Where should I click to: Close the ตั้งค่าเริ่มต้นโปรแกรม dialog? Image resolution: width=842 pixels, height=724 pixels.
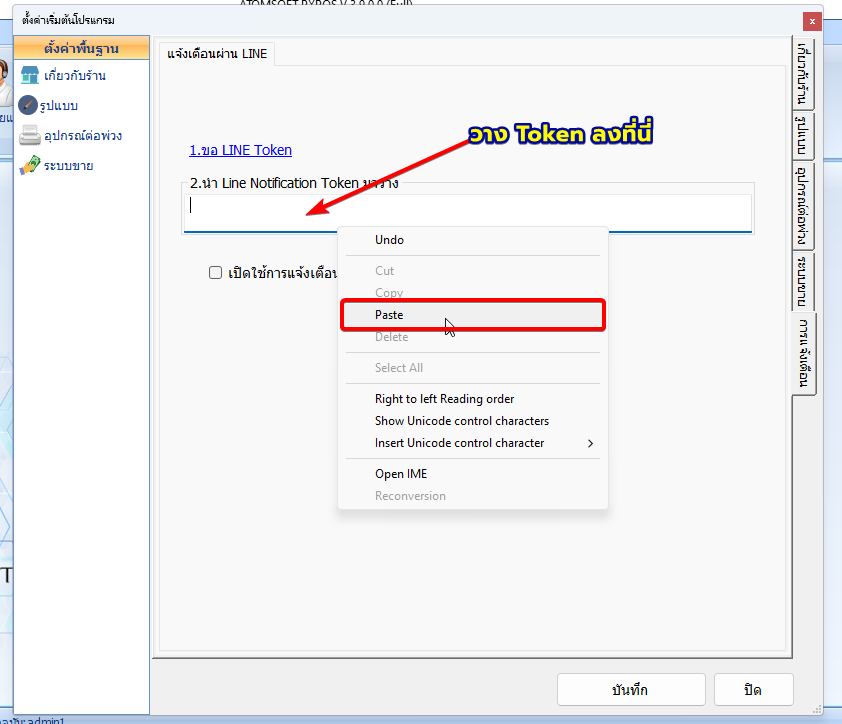[812, 21]
